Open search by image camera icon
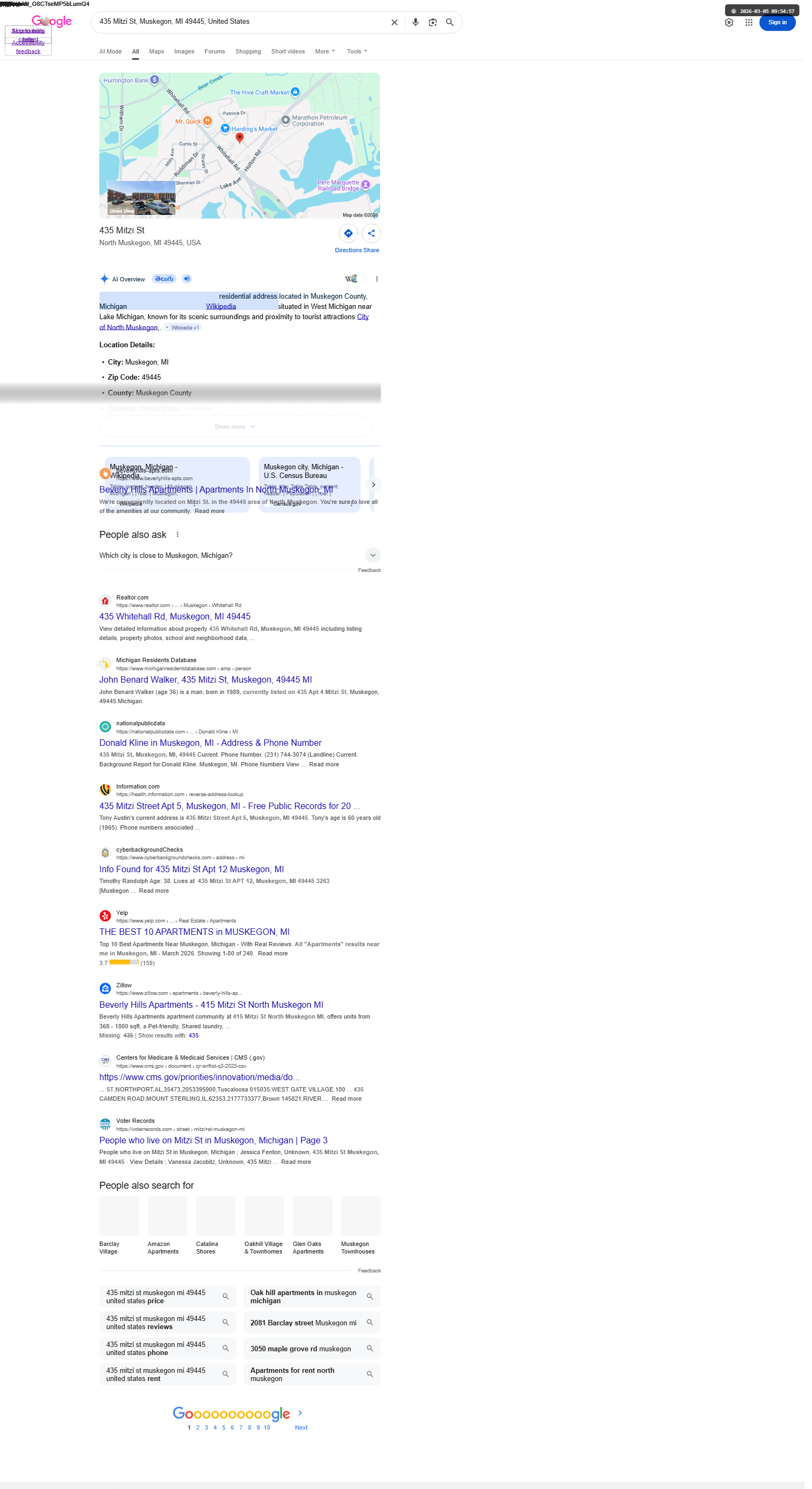The image size is (812, 1489). 432,23
